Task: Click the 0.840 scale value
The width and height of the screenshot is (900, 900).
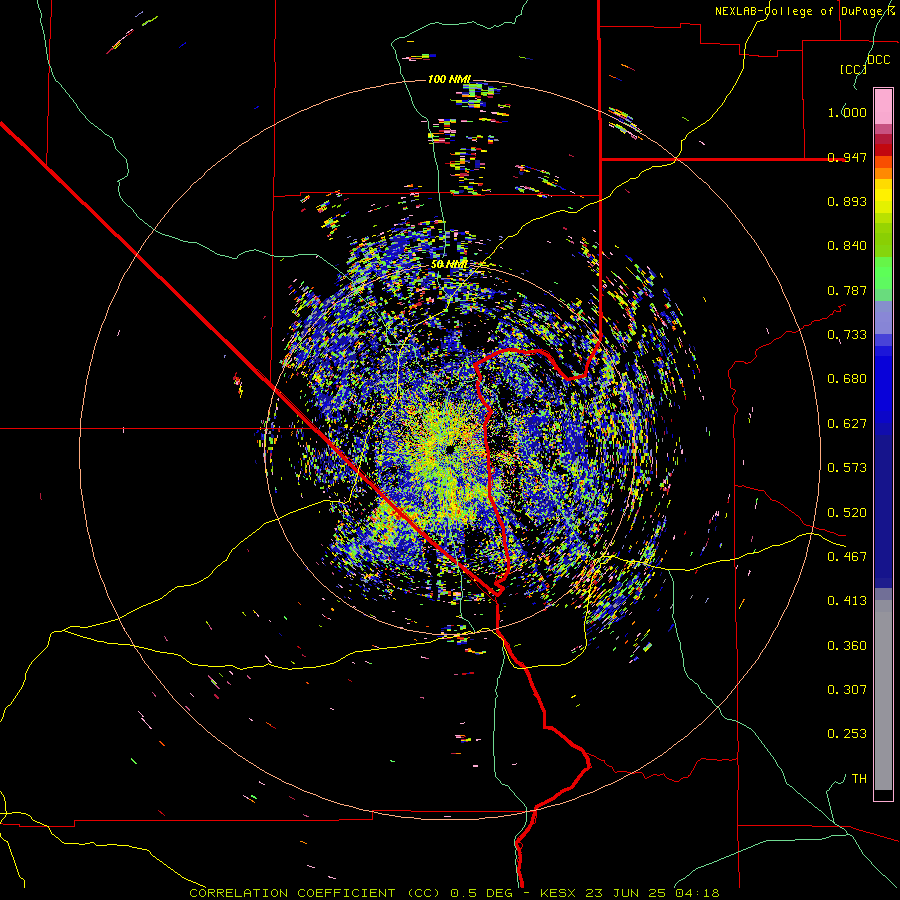Action: [x=847, y=246]
